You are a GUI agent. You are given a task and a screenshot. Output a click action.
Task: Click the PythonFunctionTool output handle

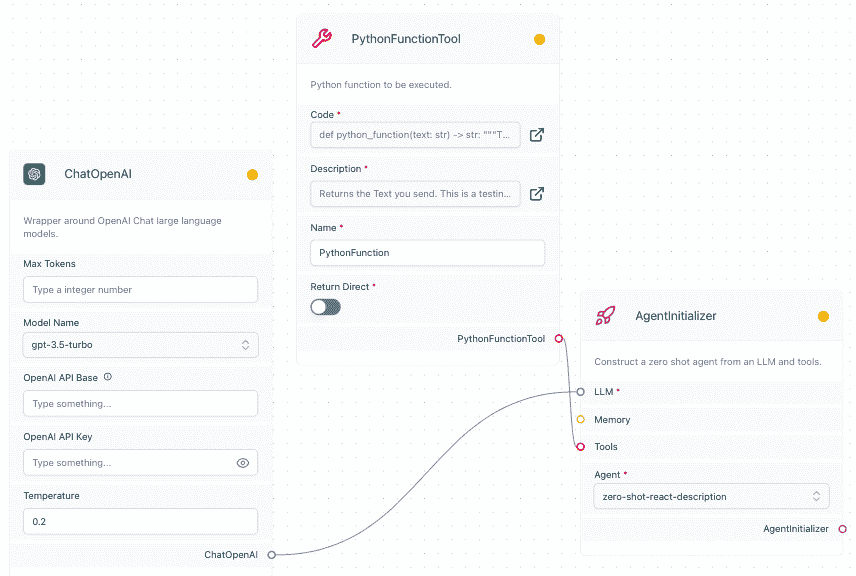tap(558, 339)
